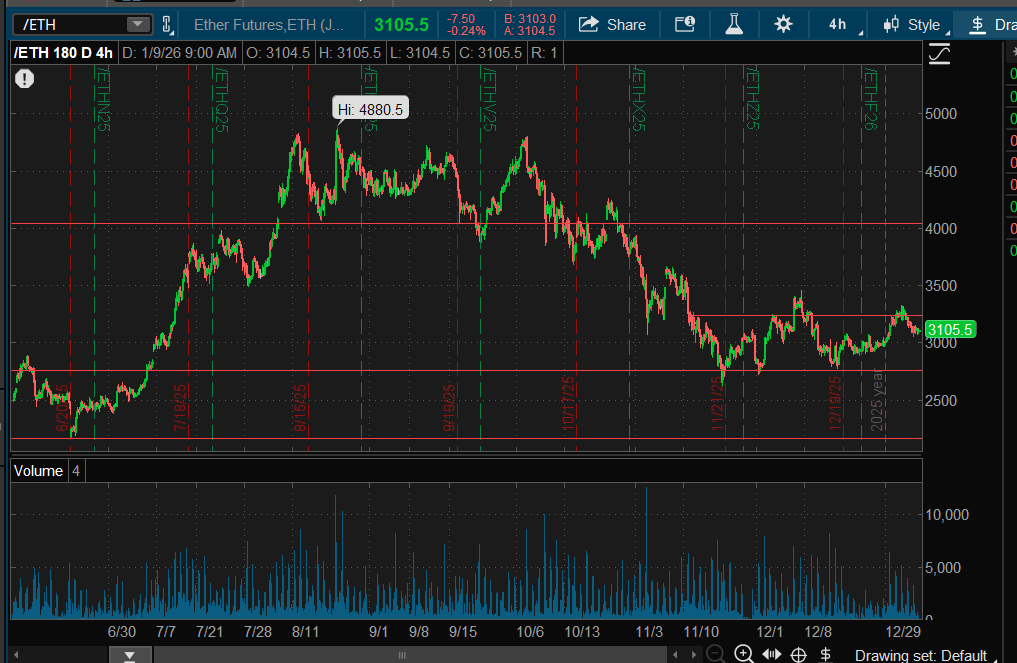
Task: Click the green 3105.5 last price label
Action: click(x=950, y=330)
